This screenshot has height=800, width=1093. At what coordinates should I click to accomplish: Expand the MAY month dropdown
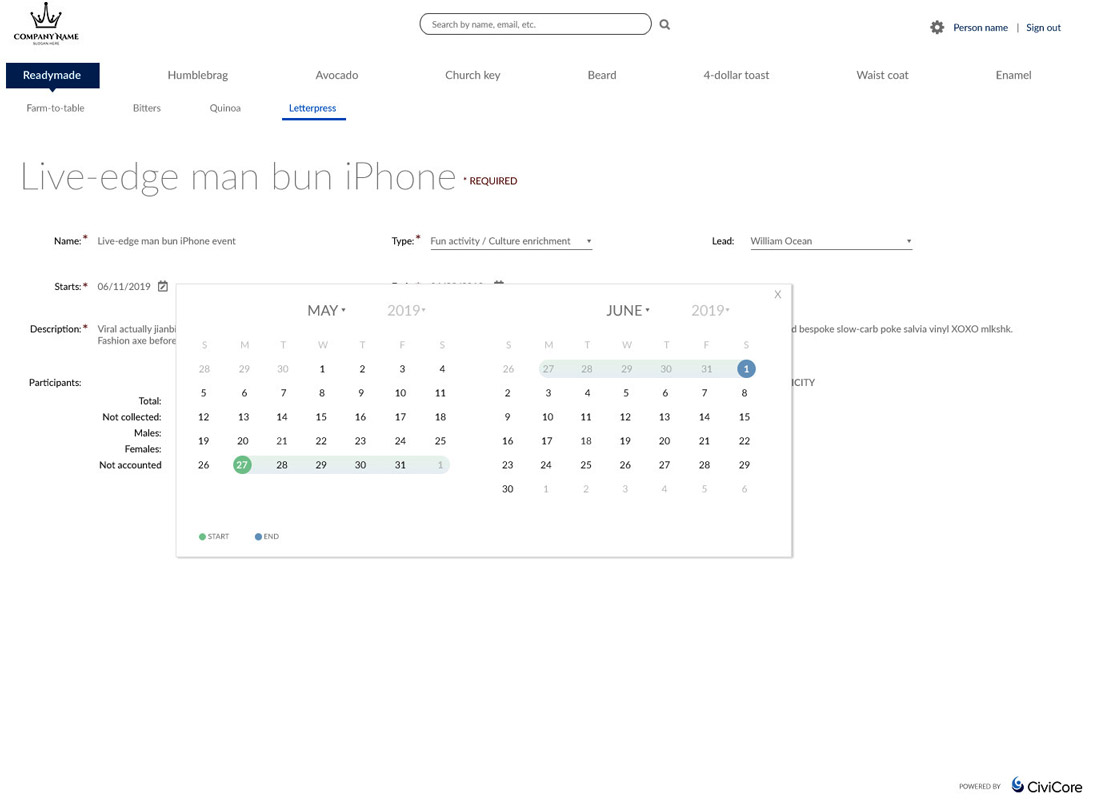(x=326, y=311)
